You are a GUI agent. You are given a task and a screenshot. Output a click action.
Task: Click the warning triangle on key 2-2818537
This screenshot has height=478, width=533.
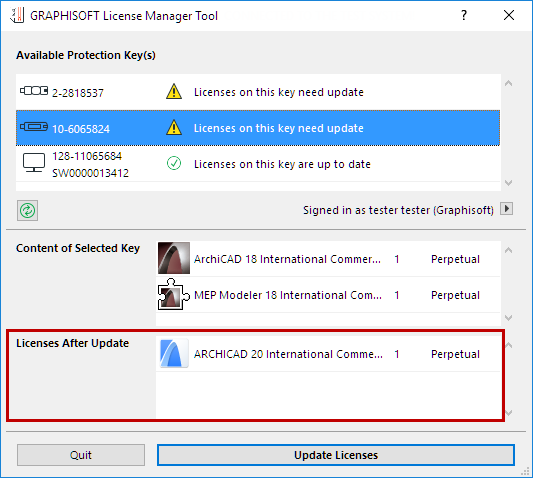tap(174, 91)
